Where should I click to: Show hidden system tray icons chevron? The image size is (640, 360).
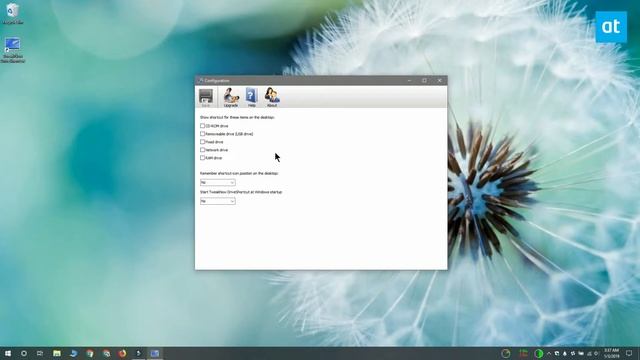pos(549,353)
